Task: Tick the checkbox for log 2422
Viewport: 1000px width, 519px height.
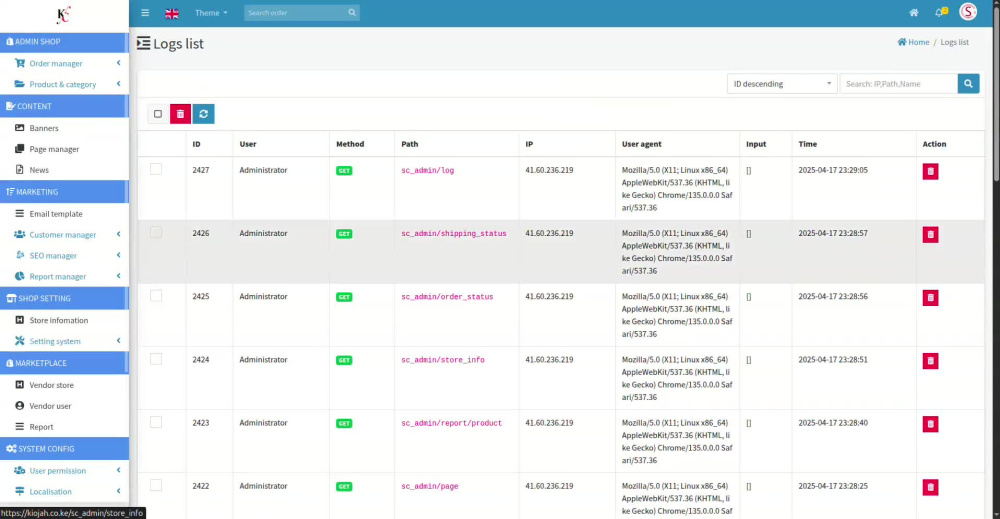Action: tap(156, 485)
